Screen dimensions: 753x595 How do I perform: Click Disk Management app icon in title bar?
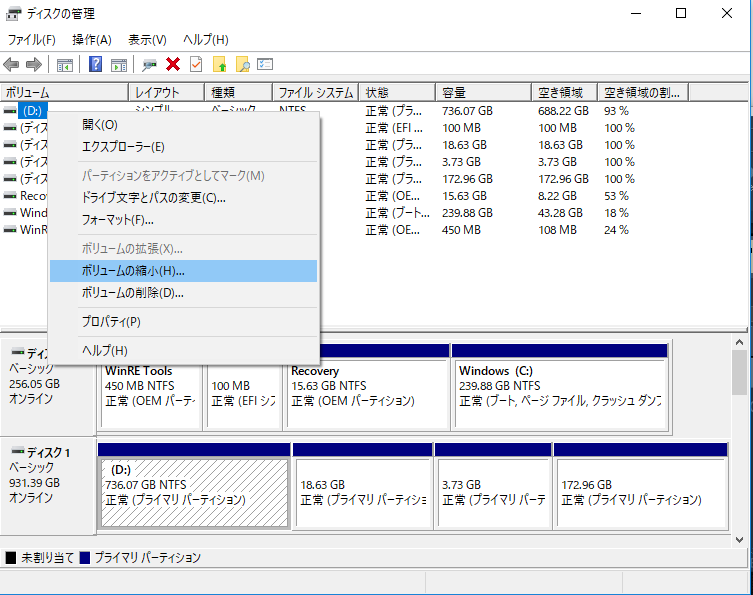tap(13, 14)
